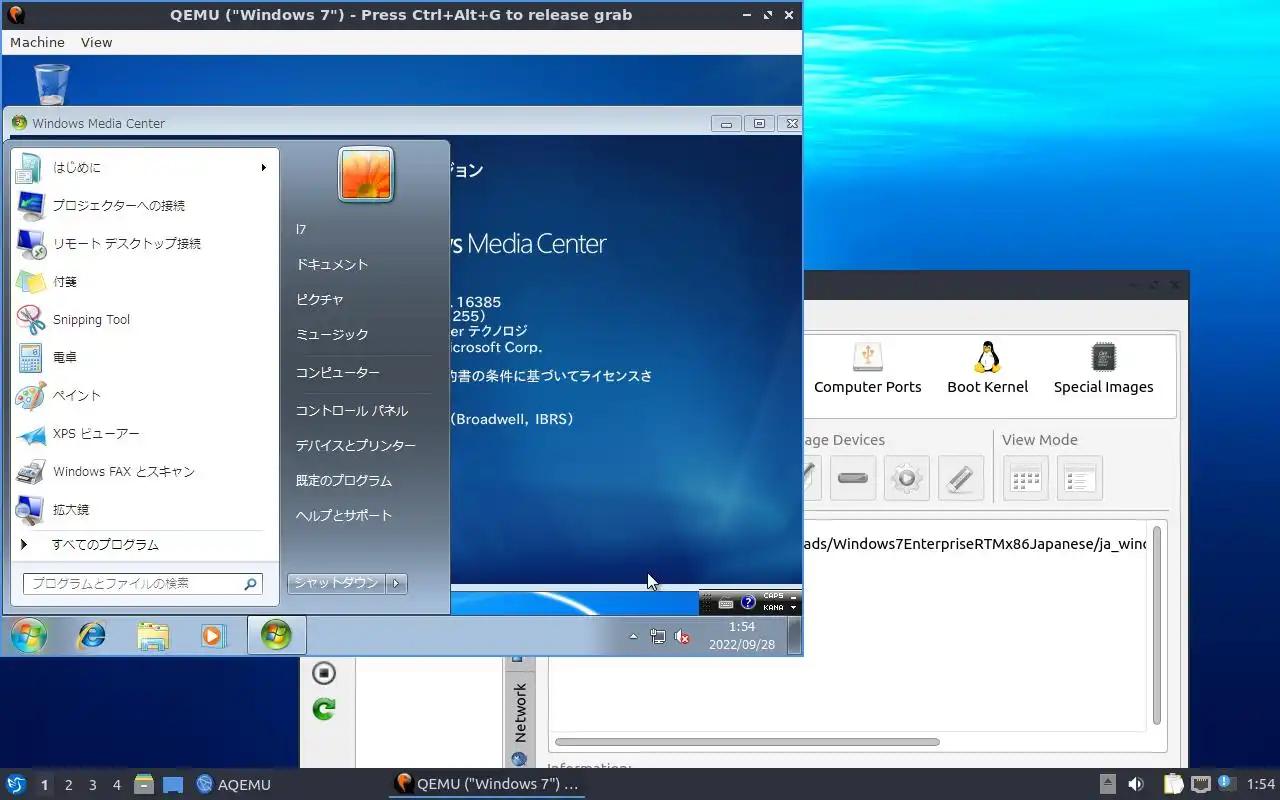
Task: Switch AQEMU View Mode to icons grid
Action: tap(1025, 478)
